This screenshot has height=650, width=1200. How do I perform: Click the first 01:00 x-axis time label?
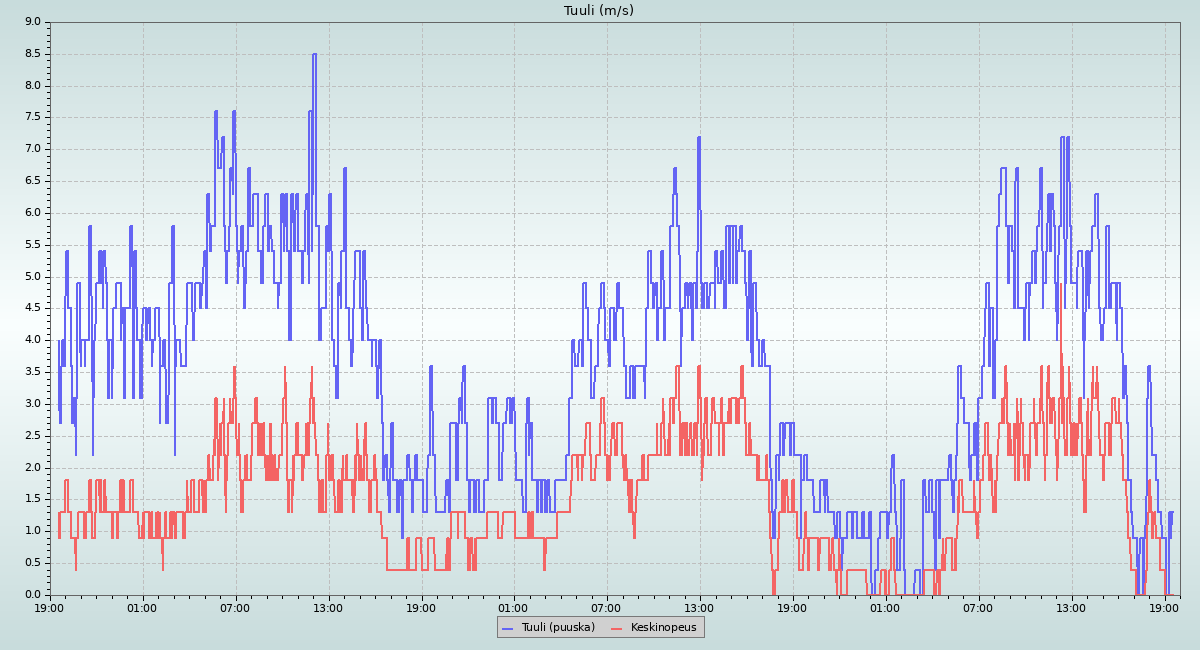click(142, 607)
